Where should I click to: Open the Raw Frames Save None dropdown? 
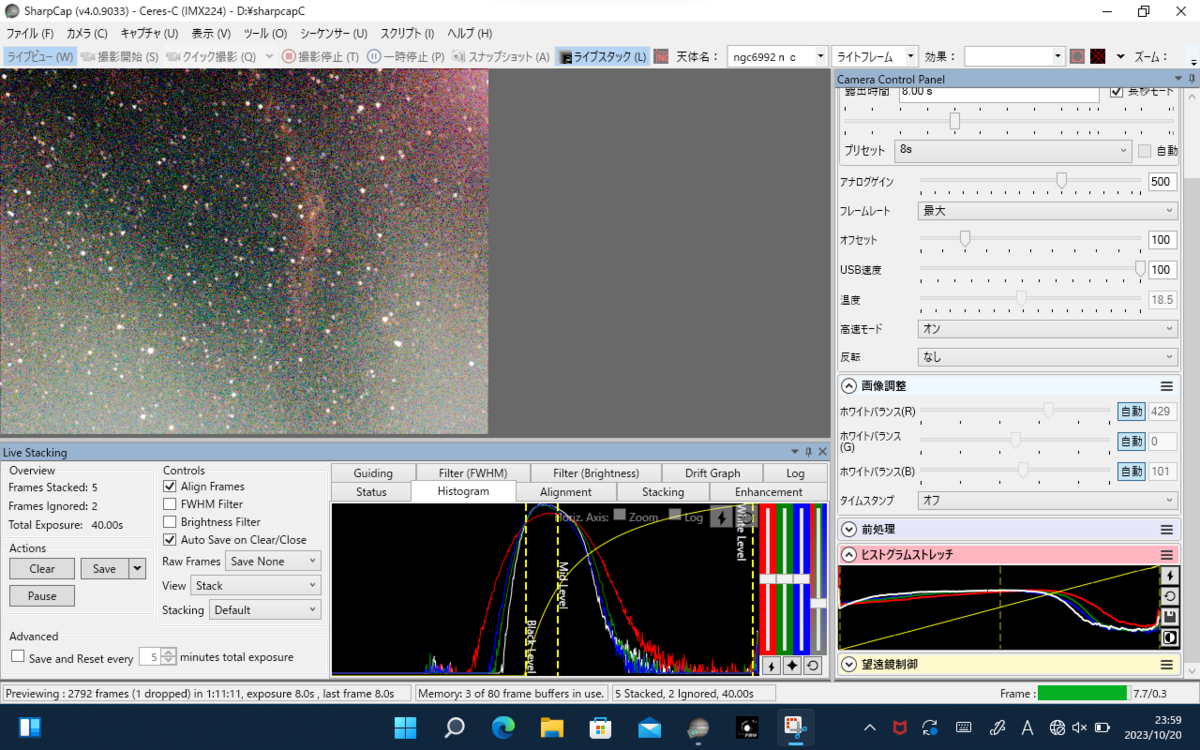[272, 561]
